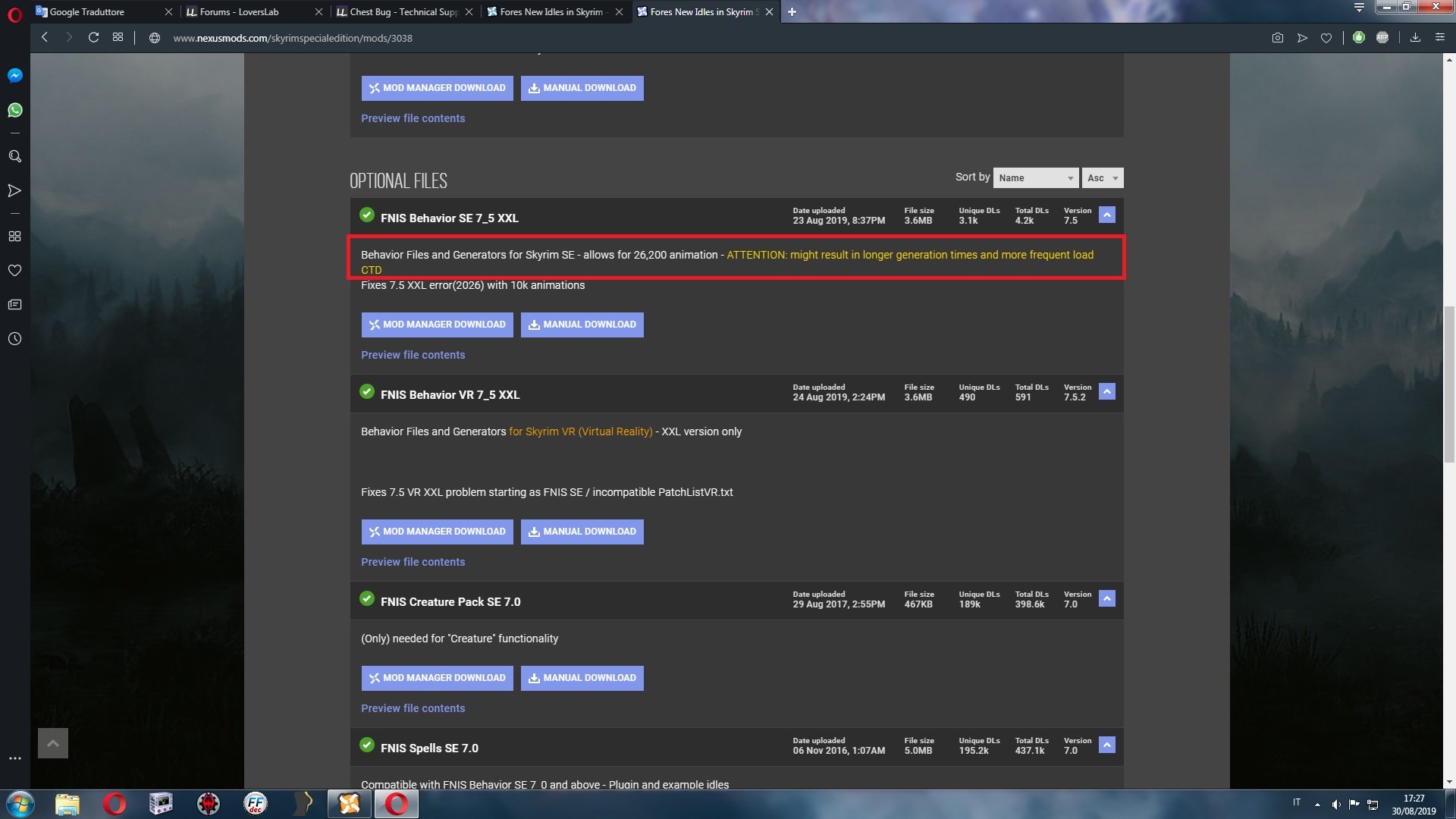
Task: Close the Chest Bug tab
Action: click(469, 11)
